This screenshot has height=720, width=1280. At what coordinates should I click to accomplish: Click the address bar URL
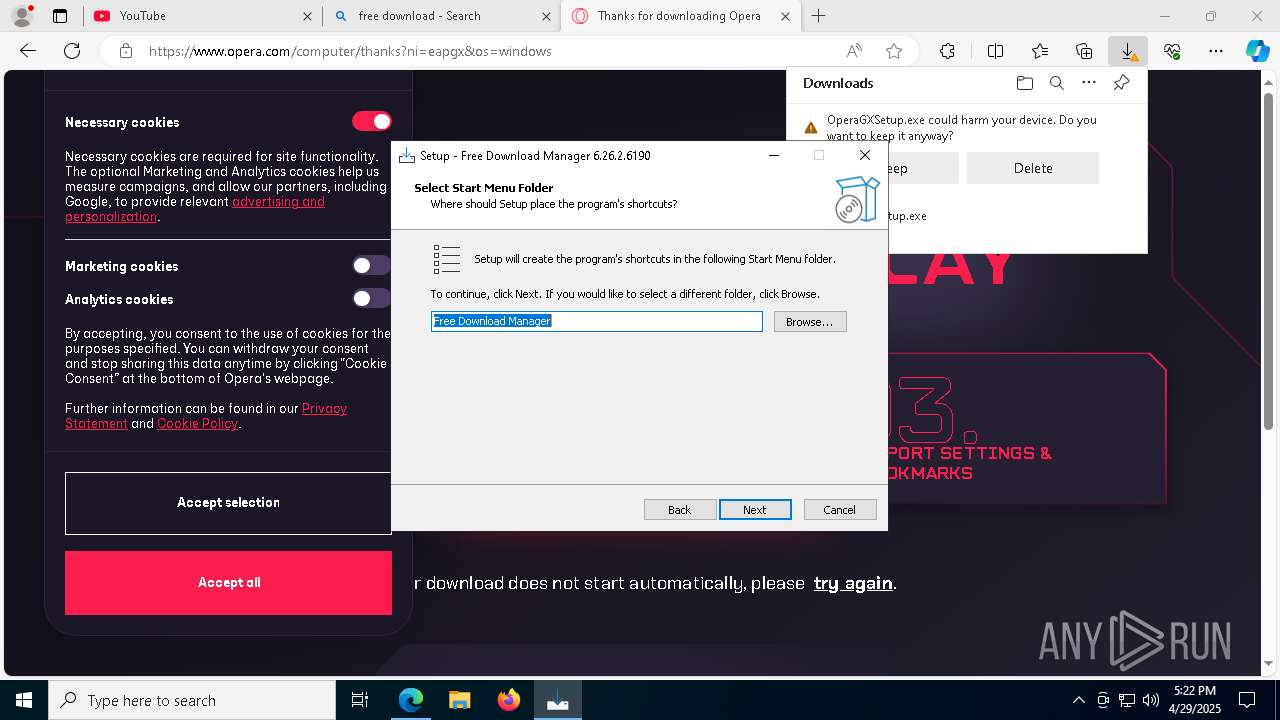[x=350, y=51]
